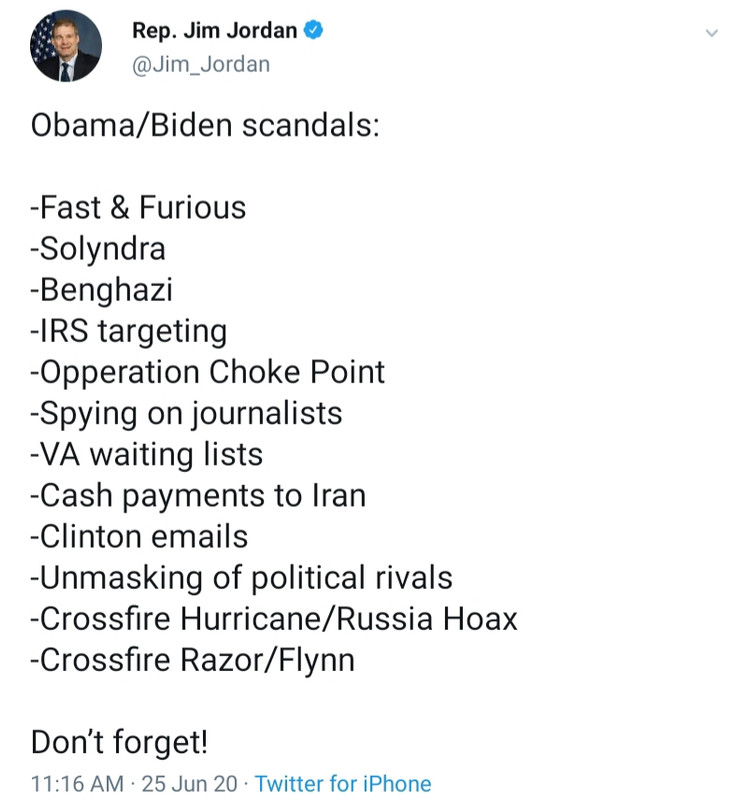Click the '-Unmasking of political rivals' line
This screenshot has height=800, width=748.
point(242,577)
